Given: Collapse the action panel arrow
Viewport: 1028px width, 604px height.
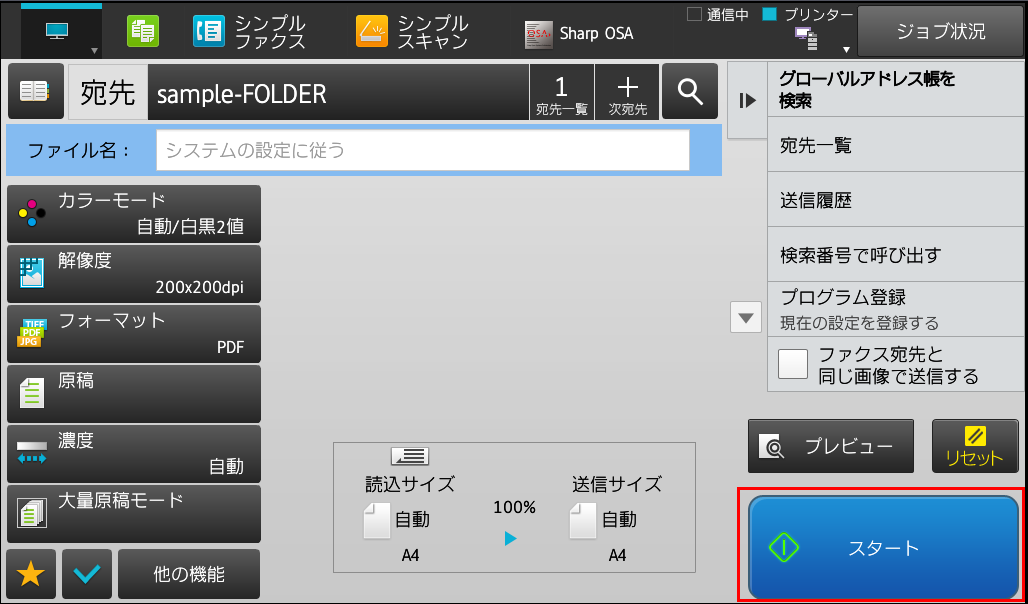Looking at the screenshot, I should pos(747,100).
